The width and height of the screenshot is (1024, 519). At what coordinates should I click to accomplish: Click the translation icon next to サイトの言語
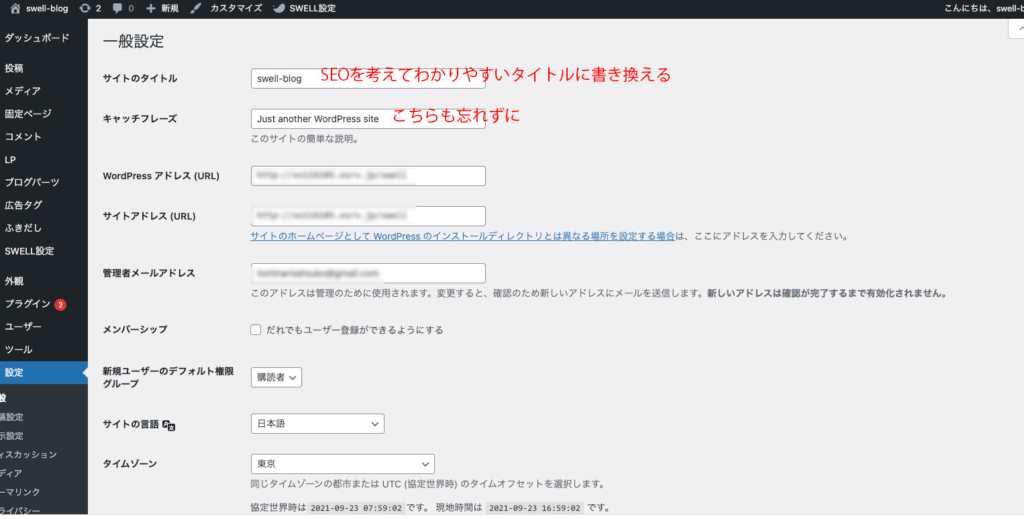(x=169, y=425)
